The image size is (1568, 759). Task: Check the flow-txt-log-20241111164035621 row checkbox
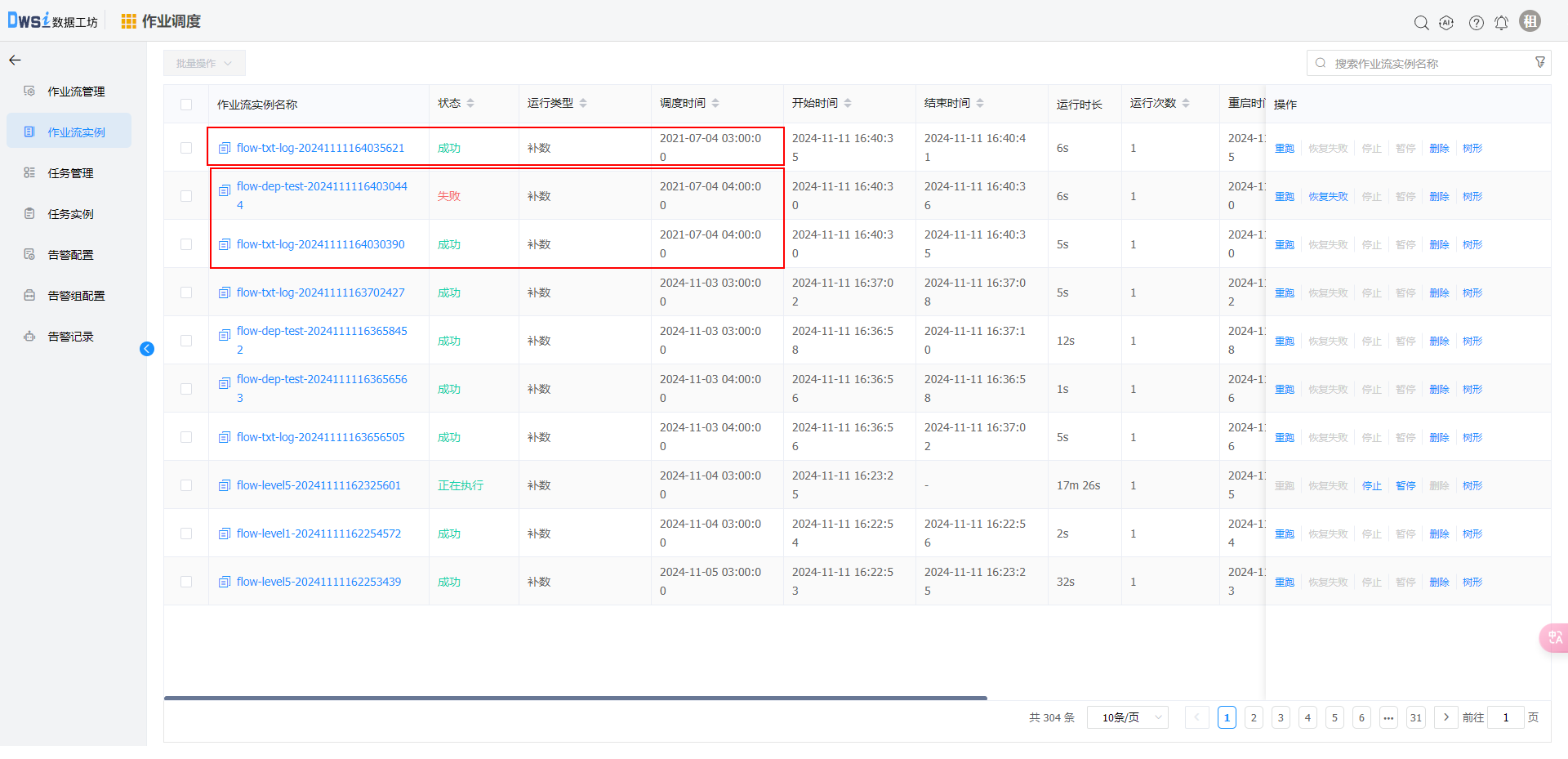click(x=186, y=148)
